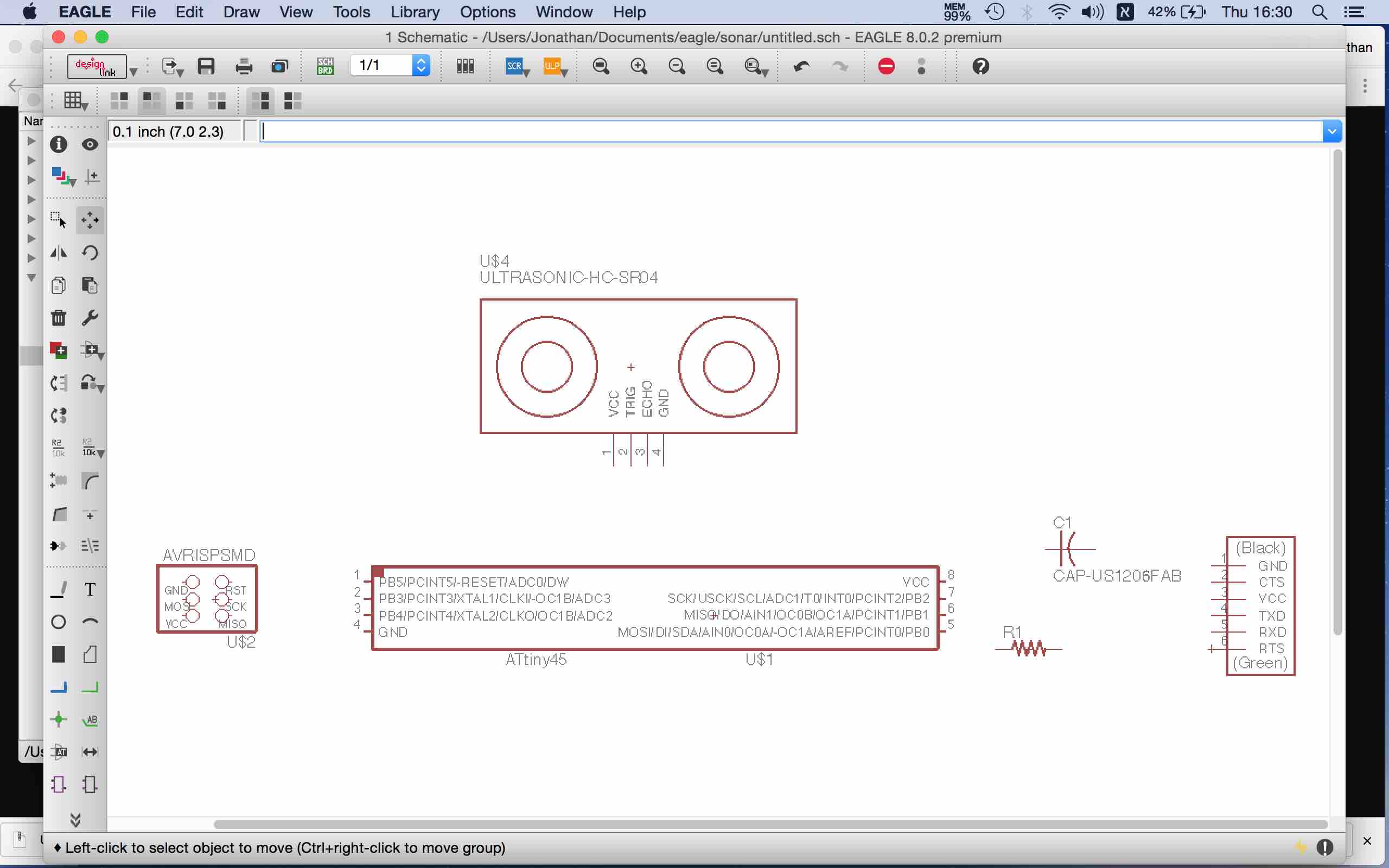Select the Rotate tool
Image resolution: width=1389 pixels, height=868 pixels.
click(90, 253)
